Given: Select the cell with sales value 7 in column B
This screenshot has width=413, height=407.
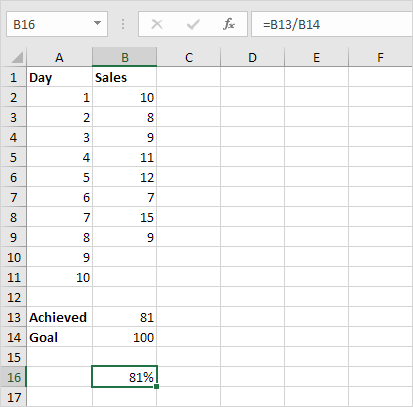Looking at the screenshot, I should tap(125, 197).
